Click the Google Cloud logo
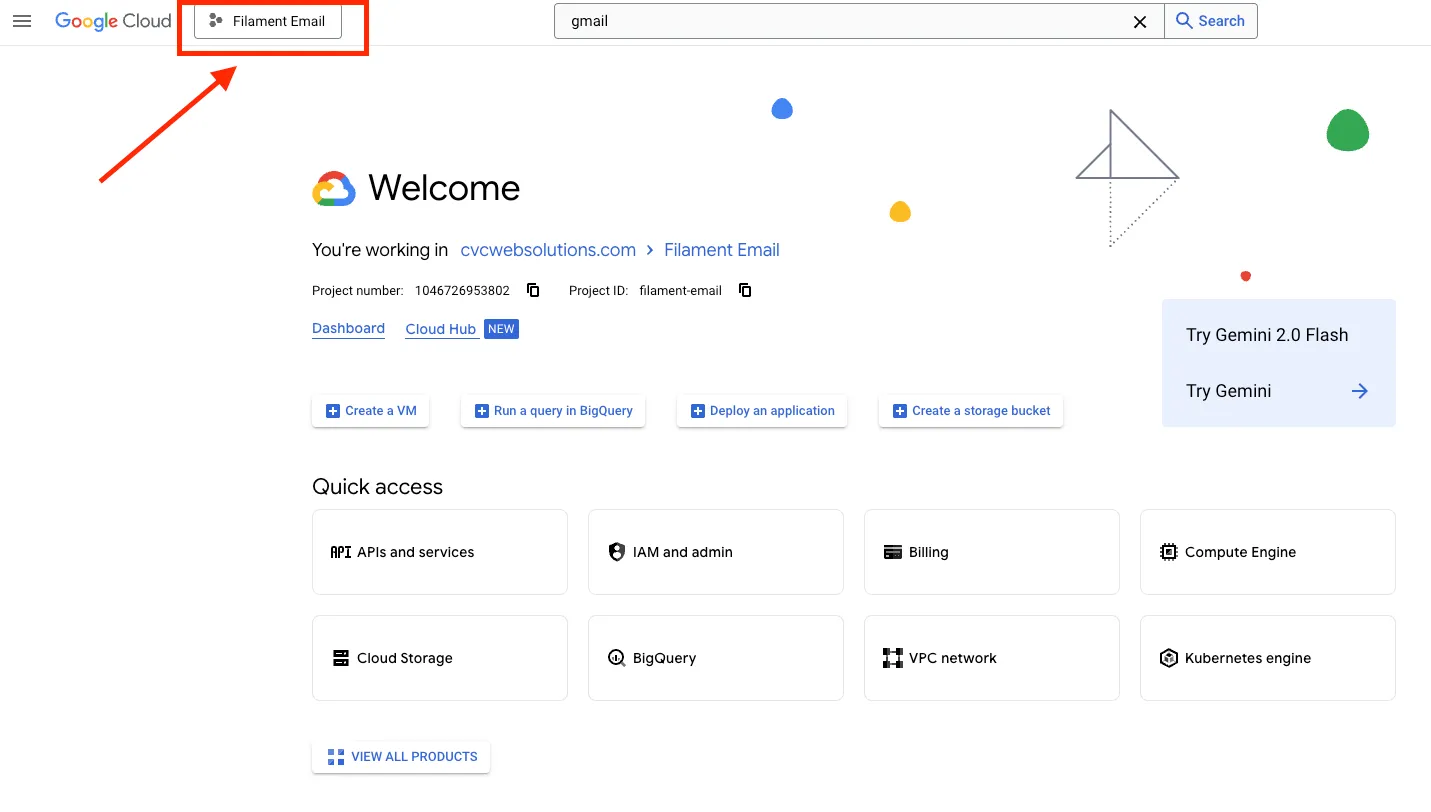 click(113, 21)
